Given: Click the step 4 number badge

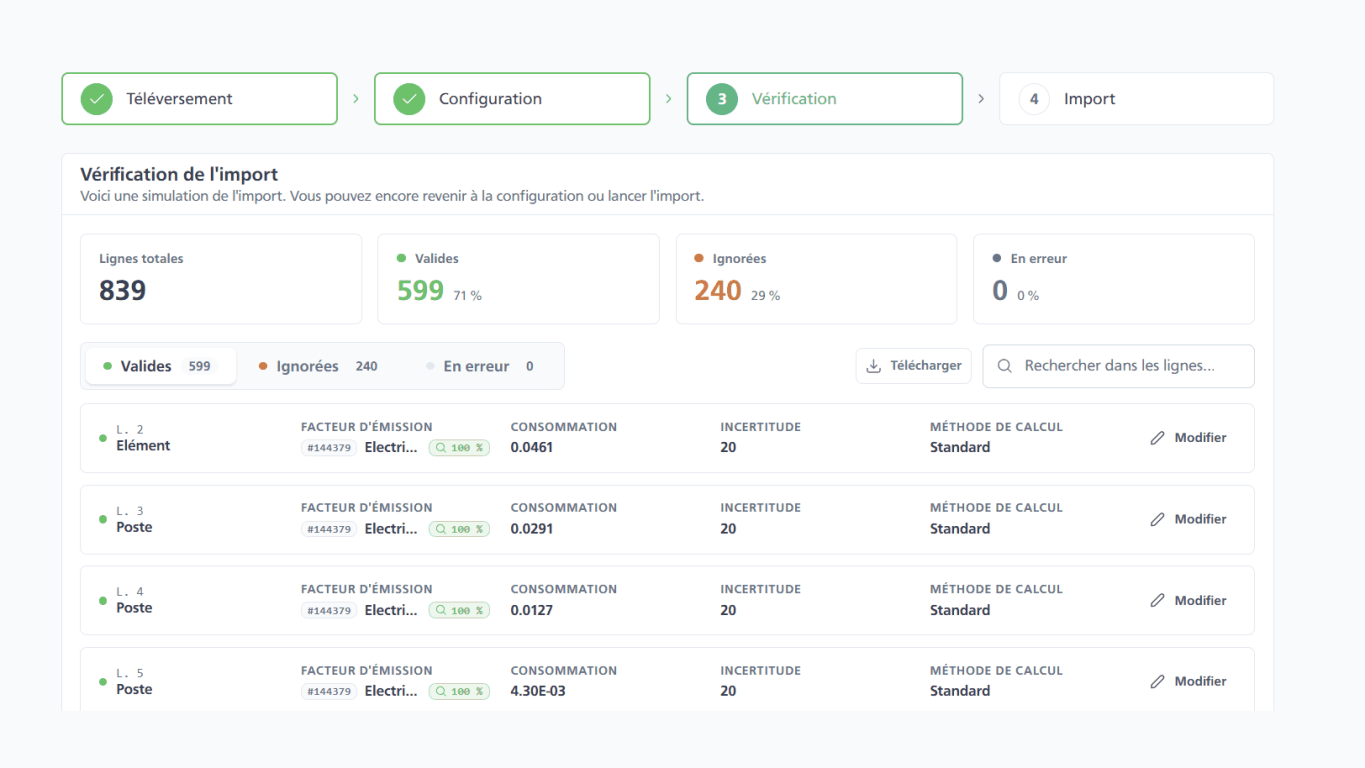Looking at the screenshot, I should [x=1034, y=99].
